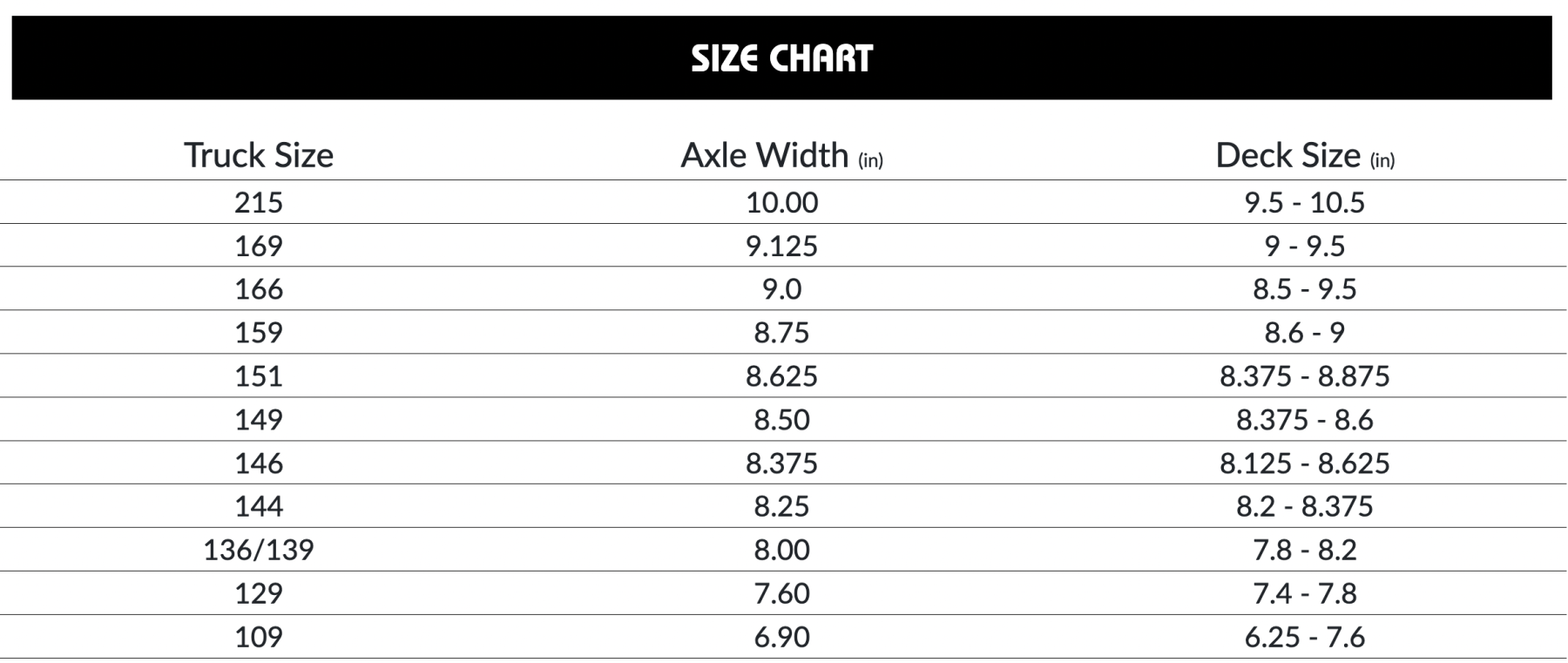The width and height of the screenshot is (1568, 663).
Task: Click deck size 6.25 - 7.6 cell
Action: [1304, 637]
